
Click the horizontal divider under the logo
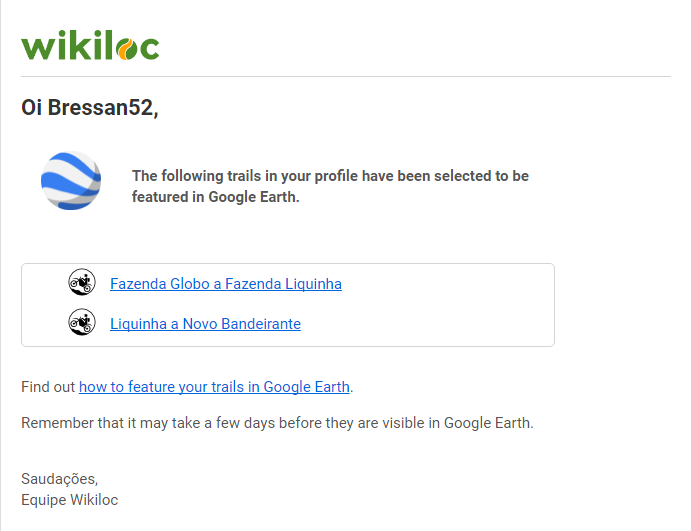(346, 77)
